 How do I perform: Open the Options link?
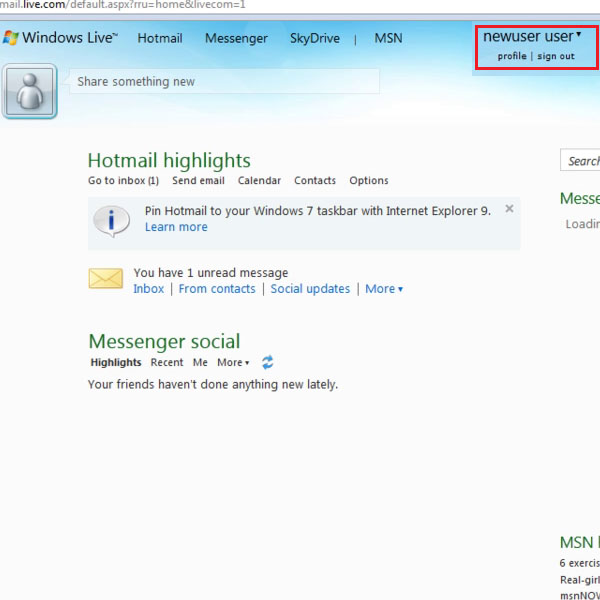(x=368, y=181)
